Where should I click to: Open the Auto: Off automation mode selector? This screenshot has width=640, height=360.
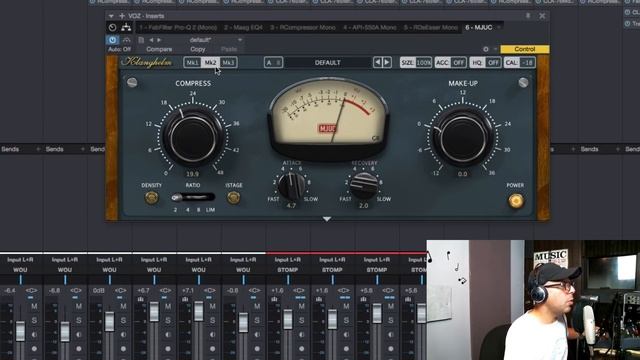[x=120, y=49]
